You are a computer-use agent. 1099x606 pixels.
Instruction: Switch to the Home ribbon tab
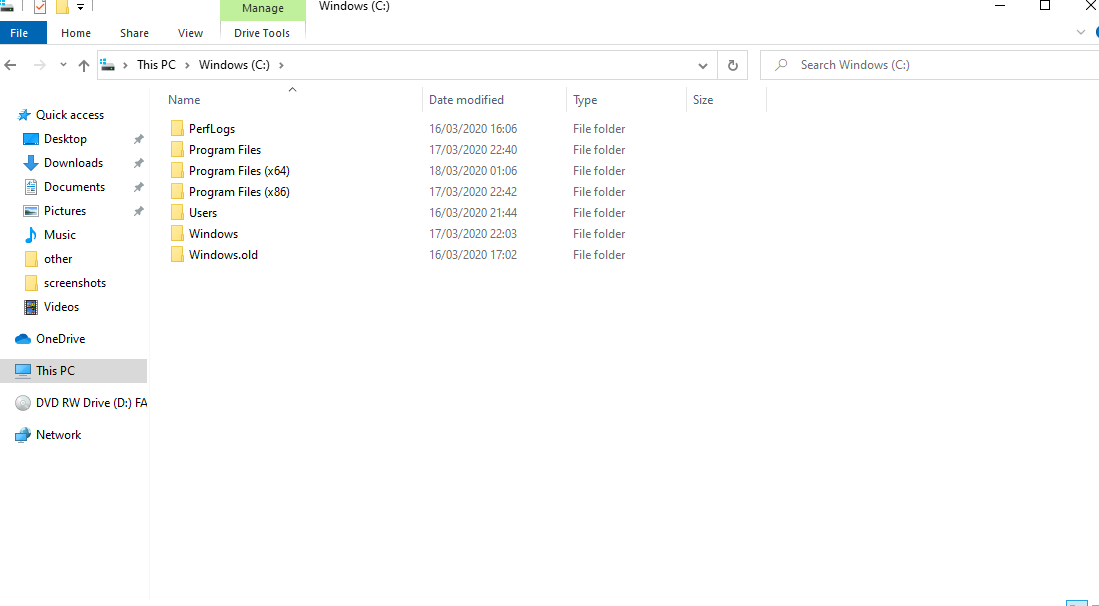point(76,33)
